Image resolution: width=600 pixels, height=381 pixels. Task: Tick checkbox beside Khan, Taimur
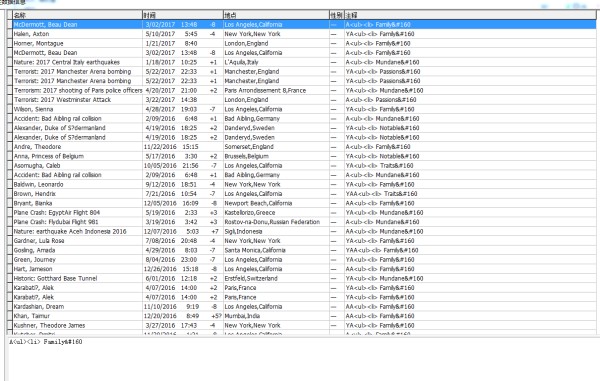10,316
